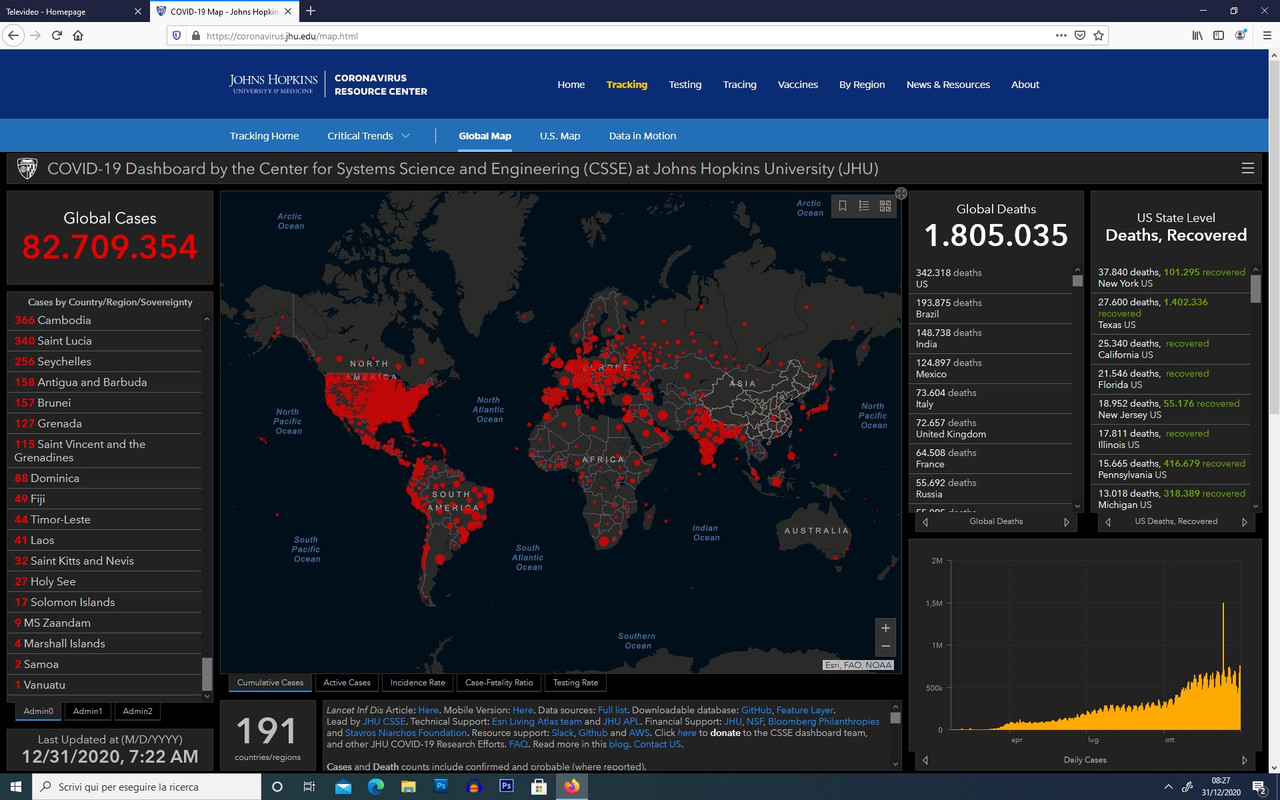Show previous chart before Daily Cases
The height and width of the screenshot is (800, 1280).
tap(925, 760)
